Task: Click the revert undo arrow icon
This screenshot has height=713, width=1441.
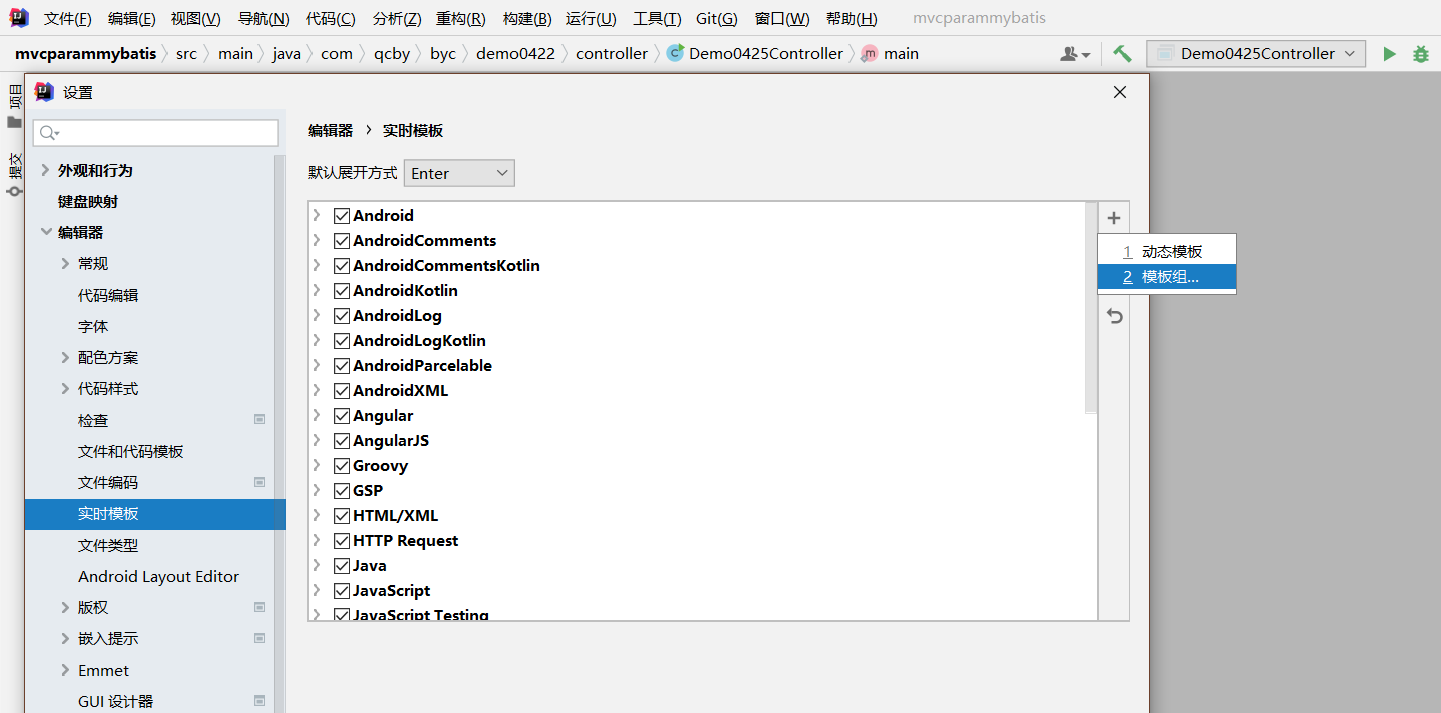Action: (1114, 316)
